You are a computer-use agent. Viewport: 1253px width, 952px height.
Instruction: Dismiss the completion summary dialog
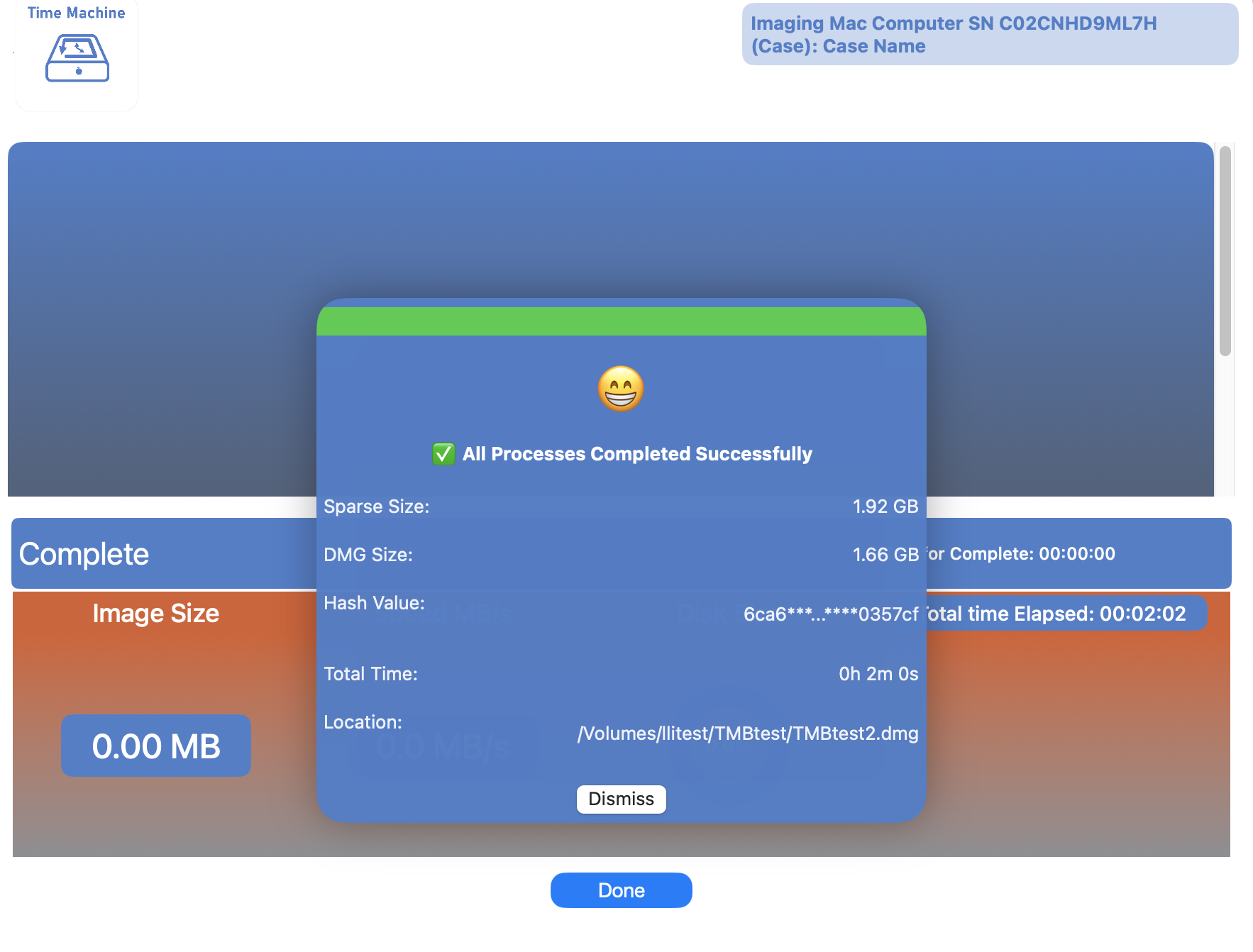tap(621, 799)
